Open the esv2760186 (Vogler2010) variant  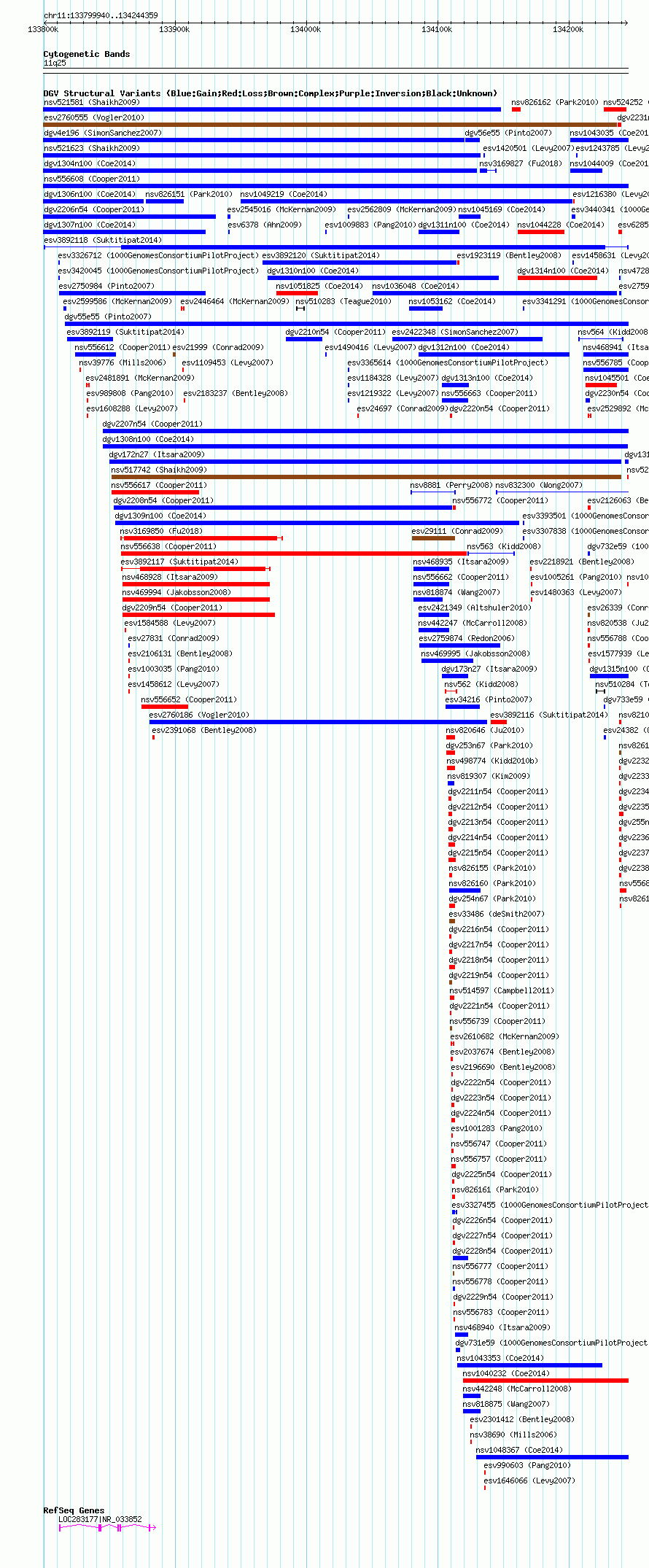click(318, 722)
